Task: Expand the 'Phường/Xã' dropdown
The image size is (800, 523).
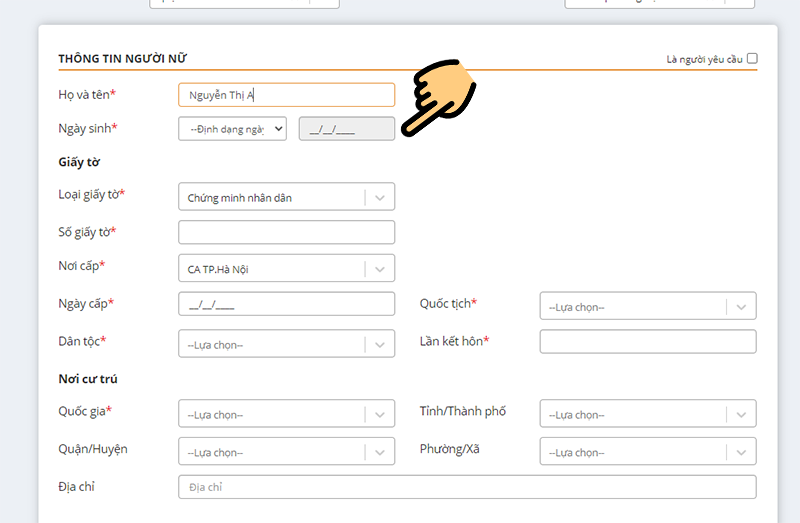Action: click(648, 451)
